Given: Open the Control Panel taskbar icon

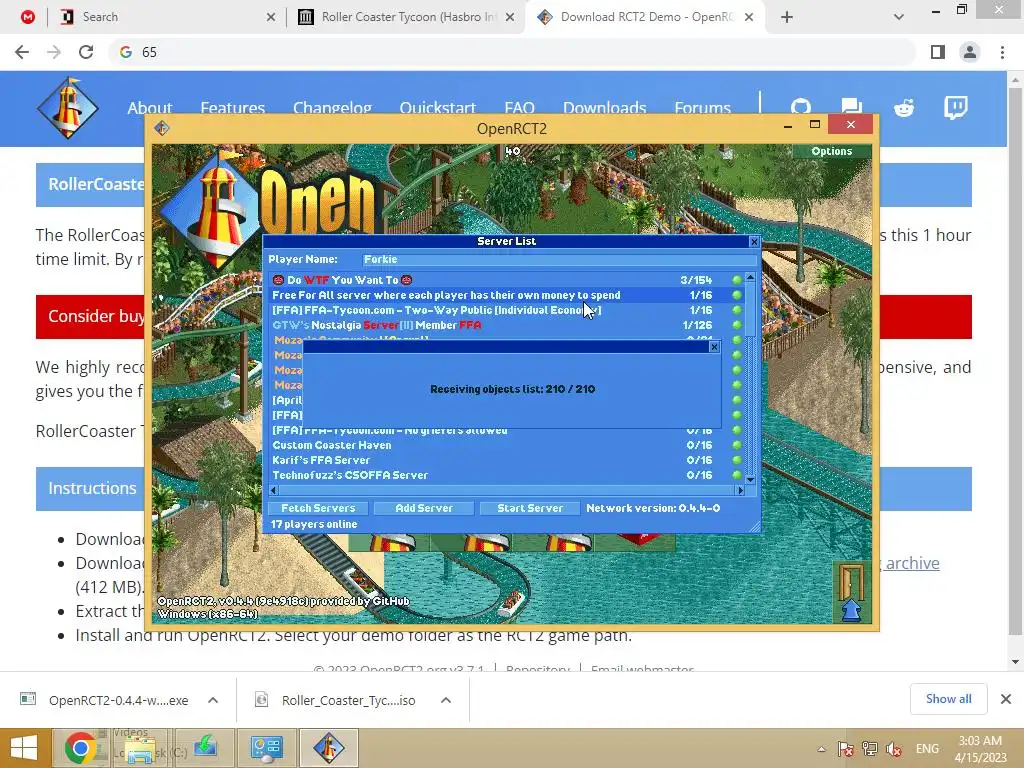Looking at the screenshot, I should click(266, 748).
